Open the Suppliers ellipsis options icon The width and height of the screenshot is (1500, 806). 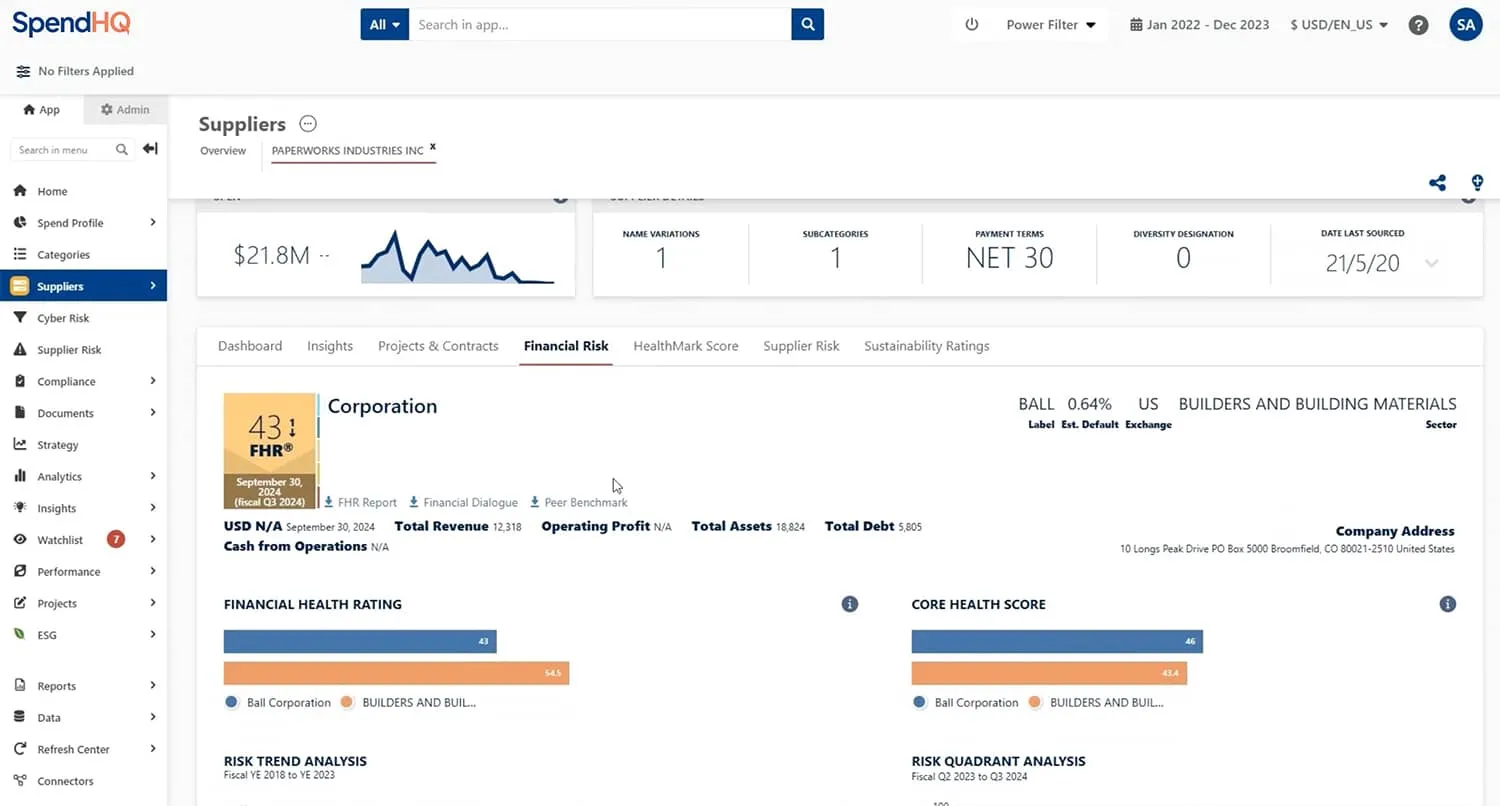pos(308,124)
